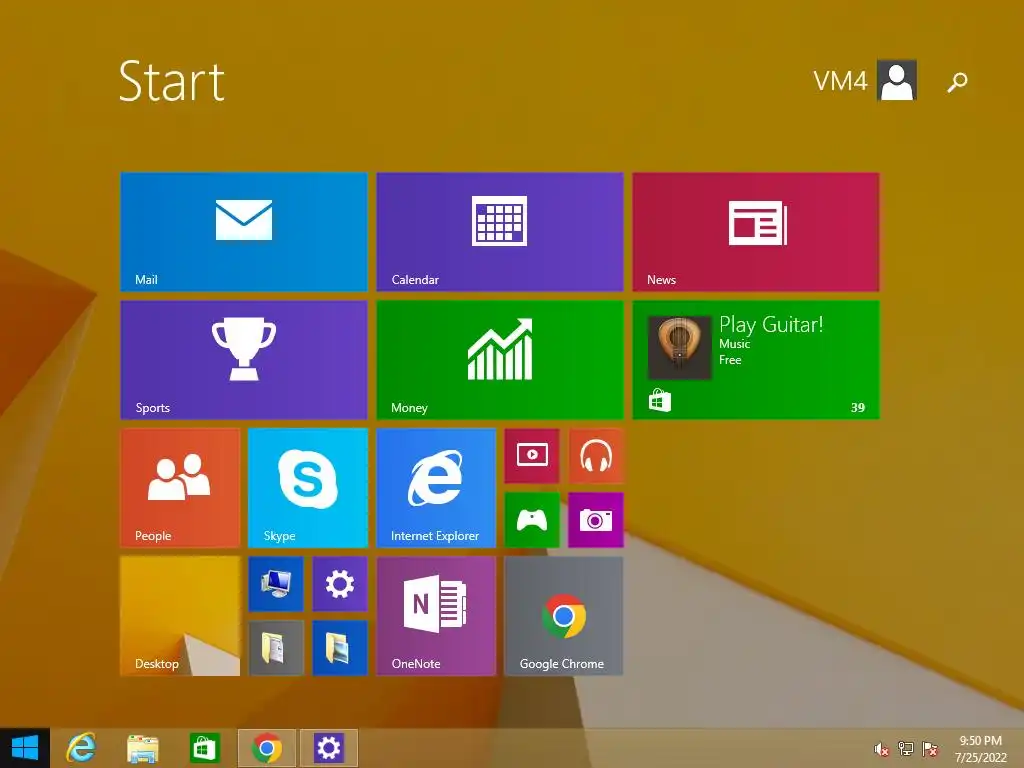Screen dimensions: 1024x768
Task: Switch to Google Chrome in the taskbar
Action: click(266, 748)
